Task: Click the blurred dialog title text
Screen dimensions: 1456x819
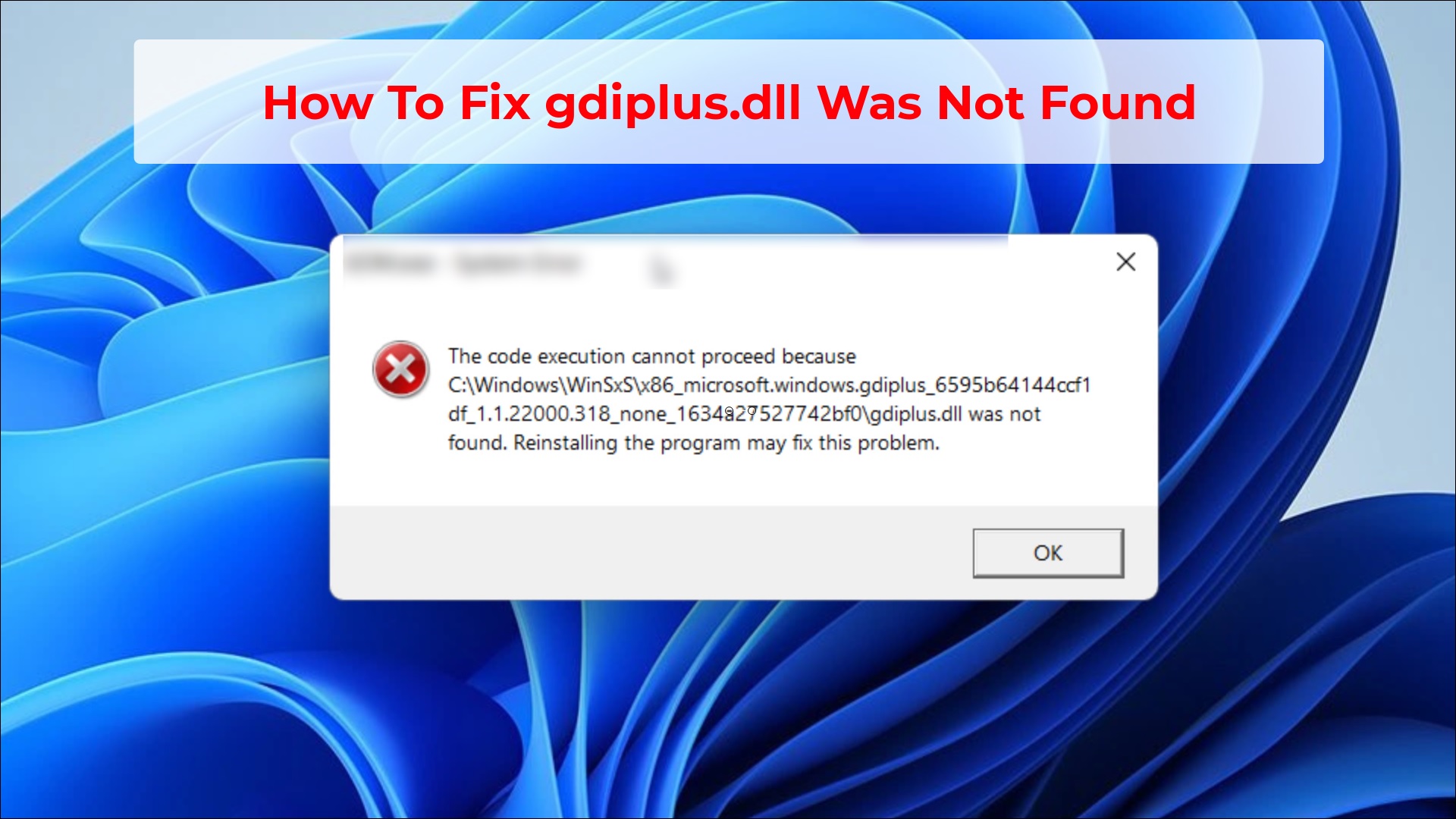Action: [463, 263]
